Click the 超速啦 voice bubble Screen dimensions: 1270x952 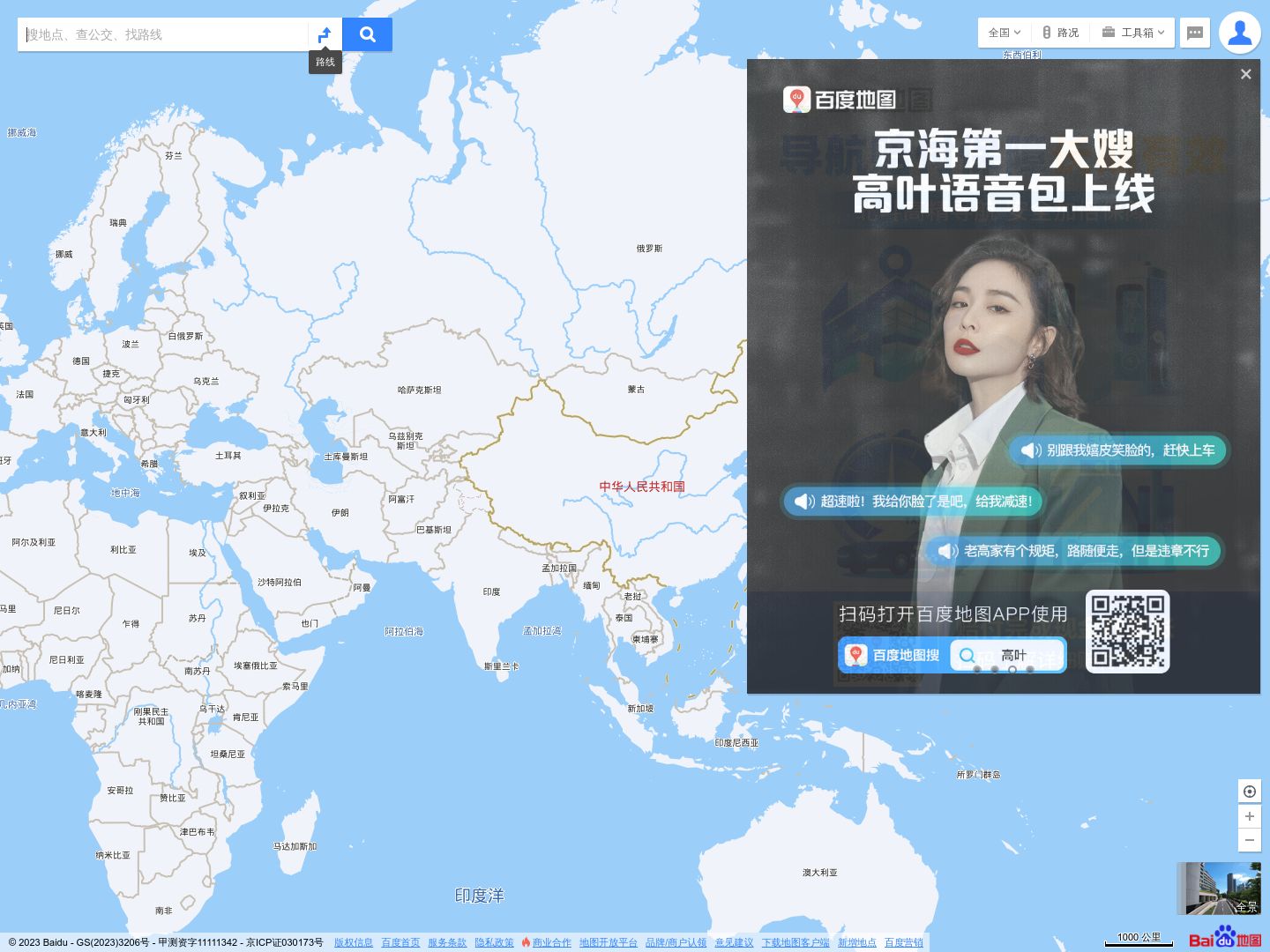pos(914,502)
